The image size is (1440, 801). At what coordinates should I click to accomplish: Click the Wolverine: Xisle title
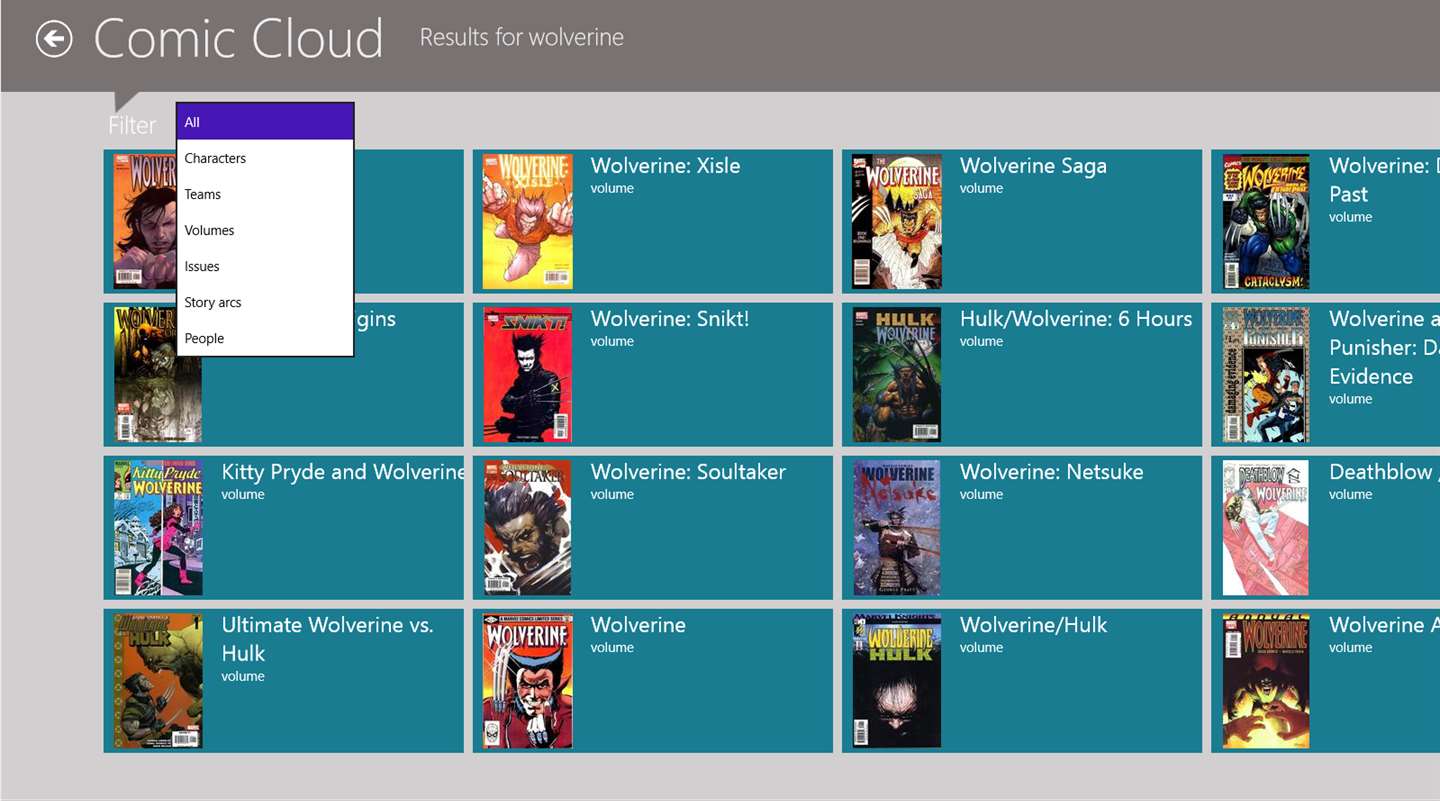(665, 166)
